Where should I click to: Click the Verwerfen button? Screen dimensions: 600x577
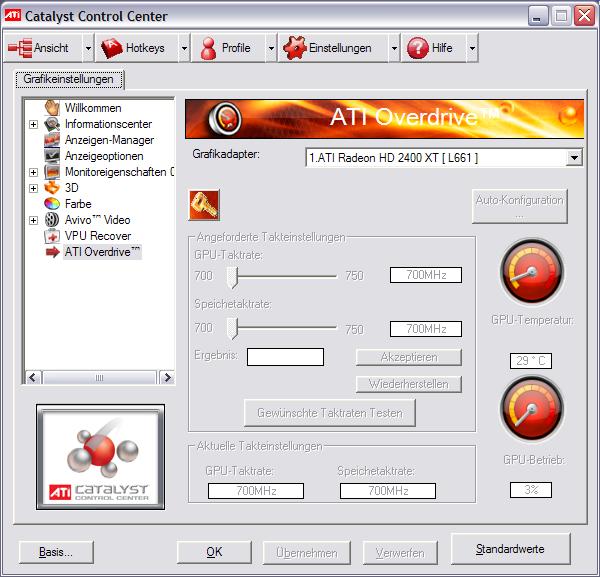400,553
